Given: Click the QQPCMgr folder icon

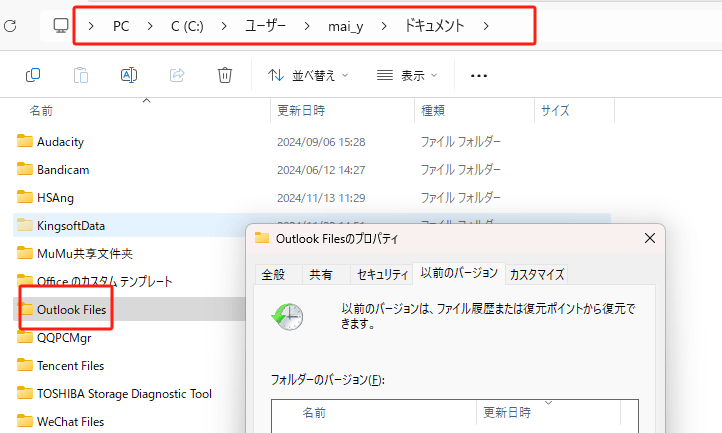Looking at the screenshot, I should pos(25,337).
